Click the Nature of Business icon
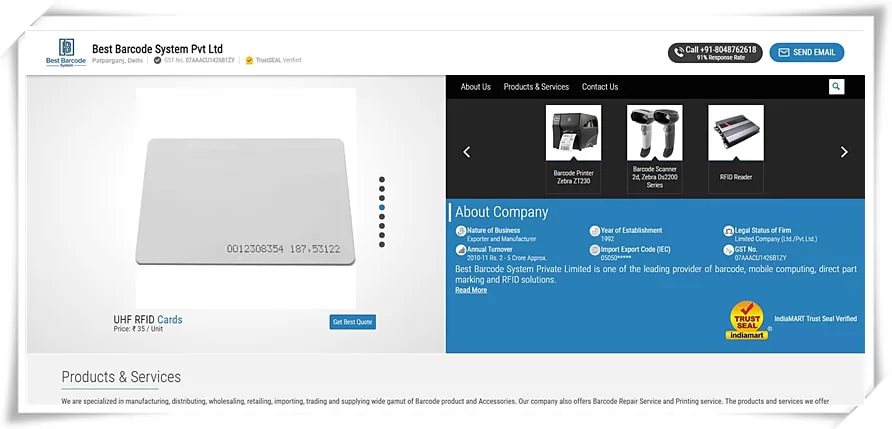Viewport: 892px width, 429px height. tap(461, 231)
